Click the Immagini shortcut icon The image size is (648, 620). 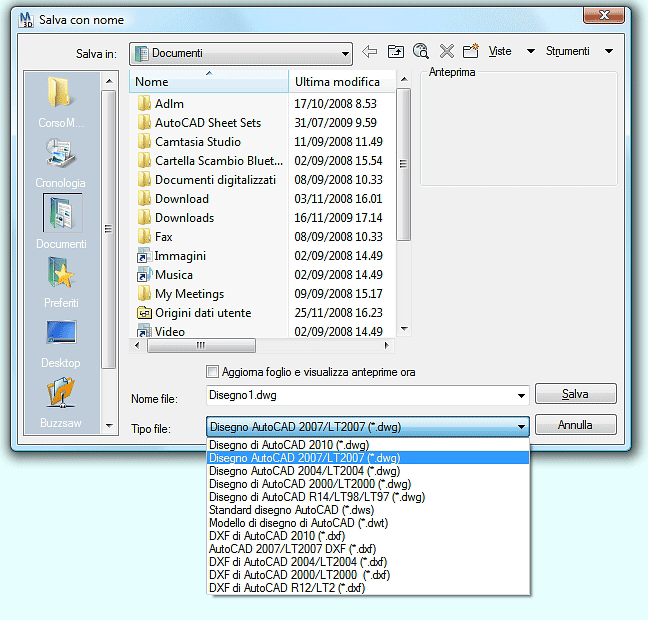click(144, 255)
